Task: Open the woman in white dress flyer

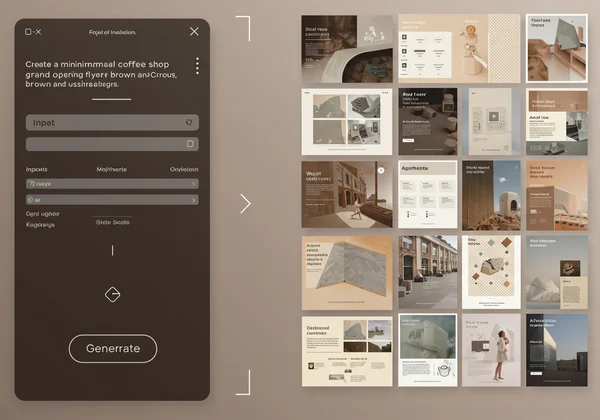Action: click(x=491, y=350)
